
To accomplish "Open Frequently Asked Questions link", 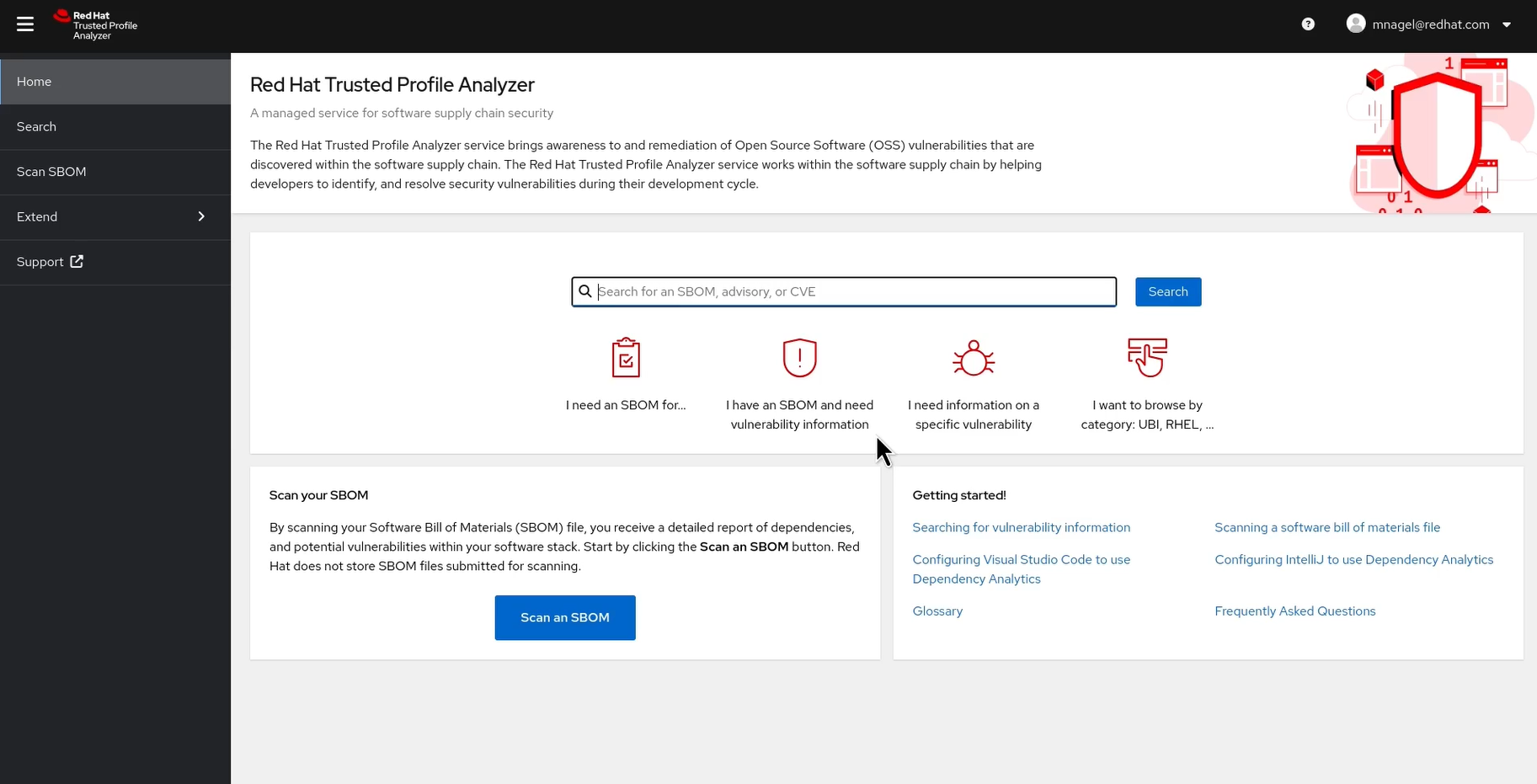I will [x=1295, y=611].
